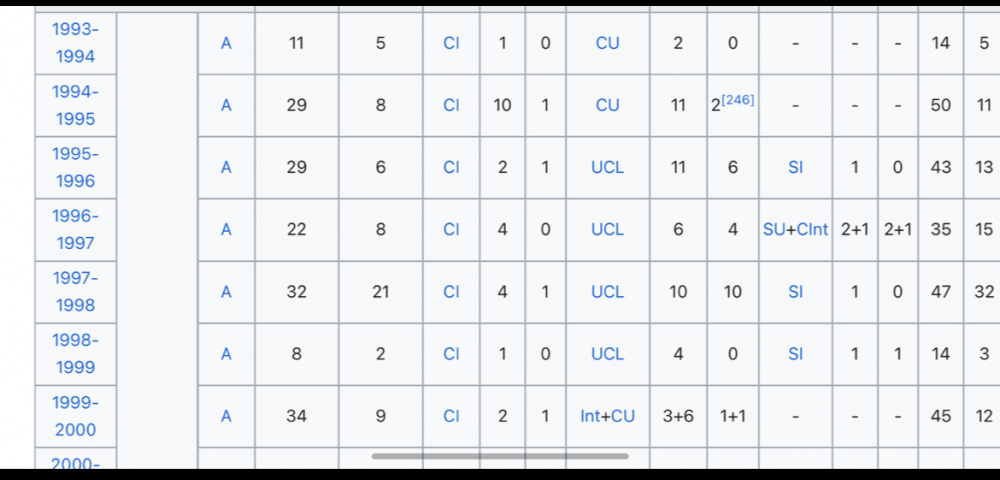The width and height of the screenshot is (1000, 480).
Task: Click the UCL link in 1995-1996 row
Action: [x=607, y=167]
